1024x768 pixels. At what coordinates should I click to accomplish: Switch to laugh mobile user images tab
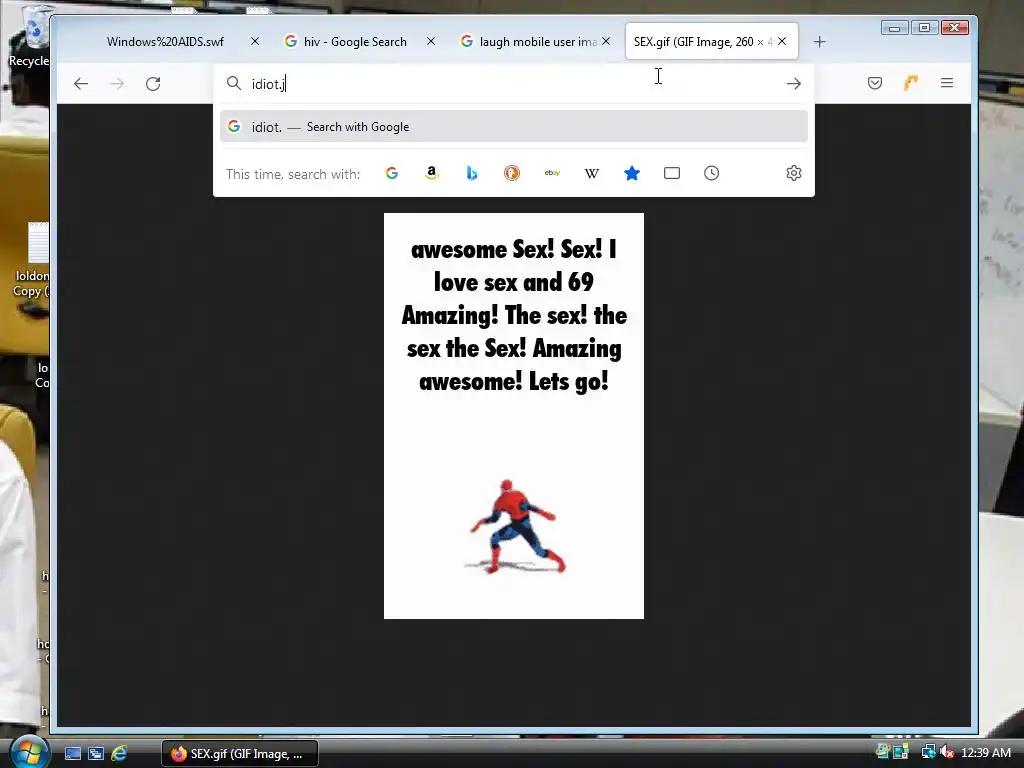click(529, 42)
